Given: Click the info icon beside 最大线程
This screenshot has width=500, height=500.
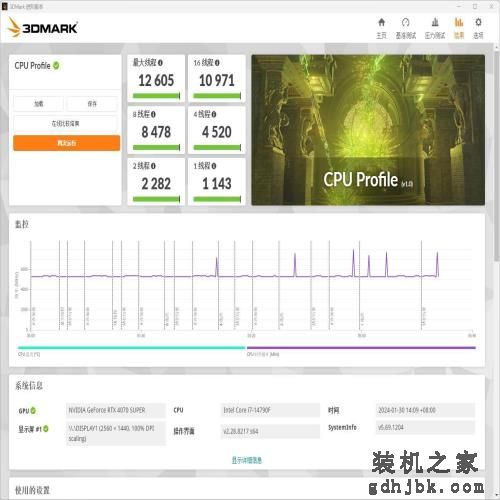Looking at the screenshot, I should click(160, 63).
